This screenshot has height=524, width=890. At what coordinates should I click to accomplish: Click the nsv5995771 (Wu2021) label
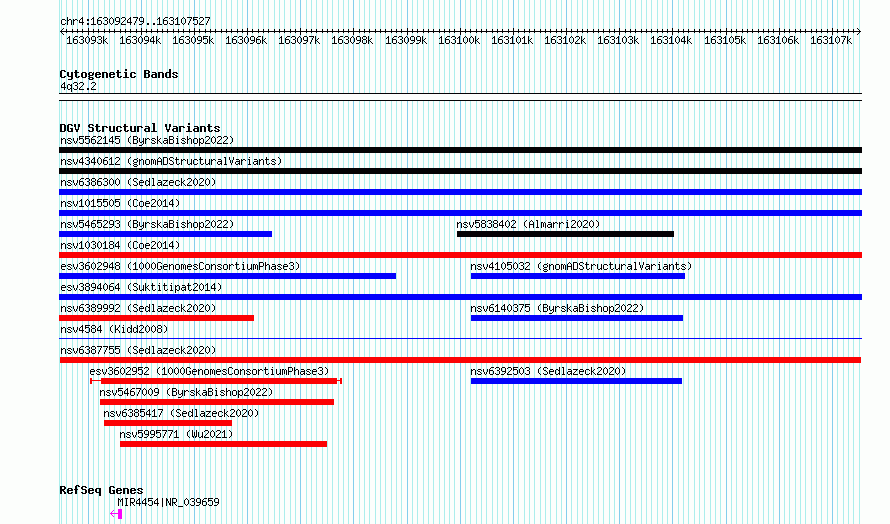coord(177,434)
